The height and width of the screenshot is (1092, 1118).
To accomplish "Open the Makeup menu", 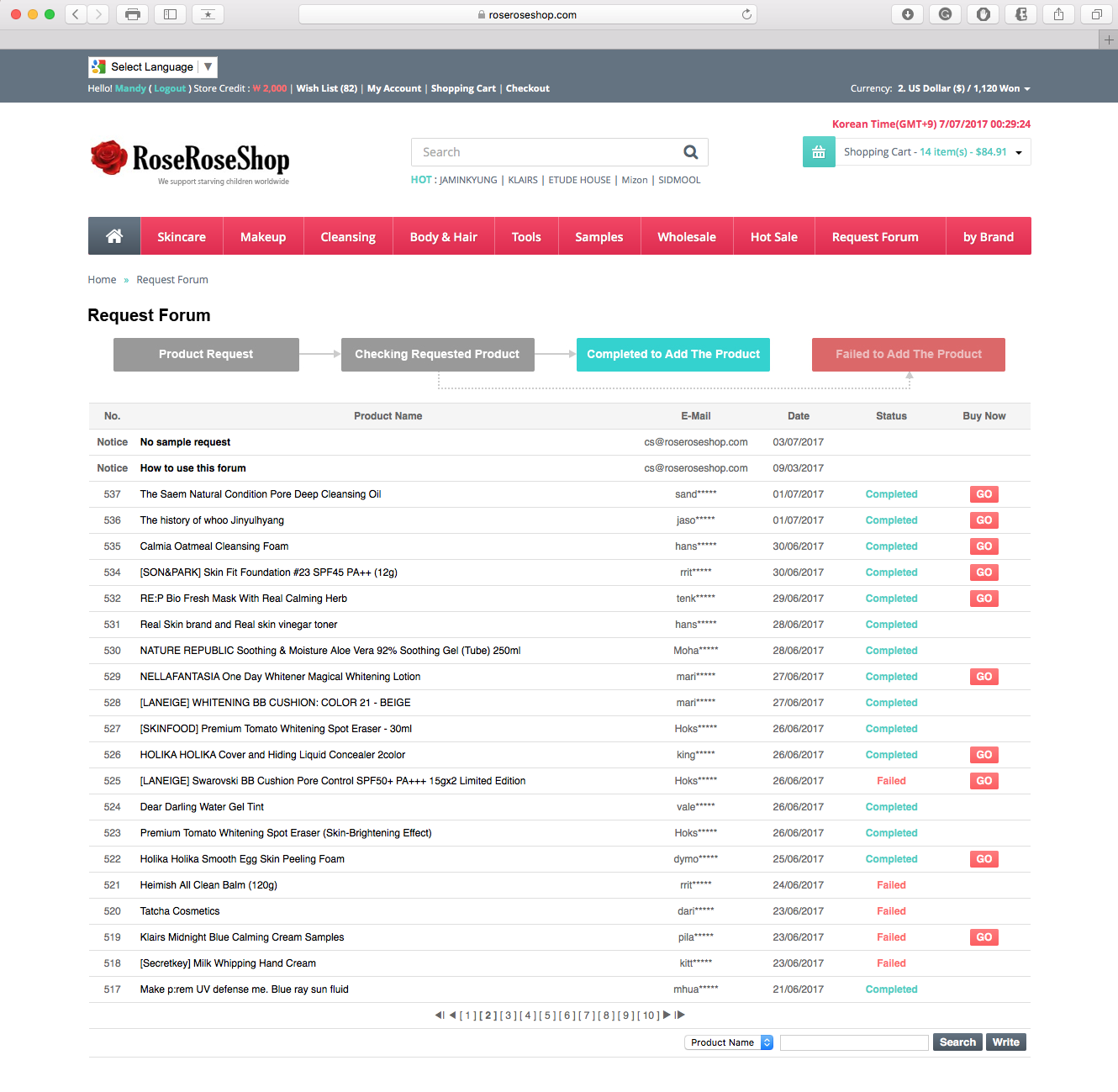I will (263, 237).
